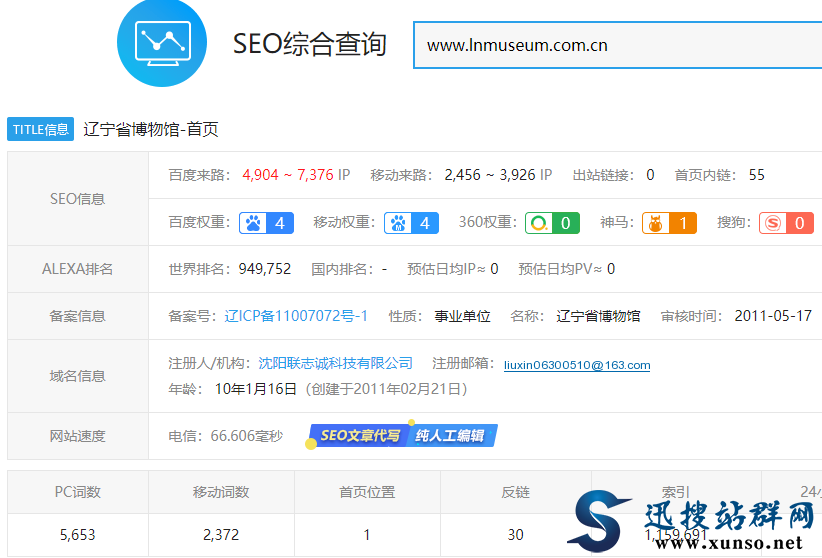Focus the domain search input field
This screenshot has width=822, height=558.
pyautogui.click(x=618, y=45)
